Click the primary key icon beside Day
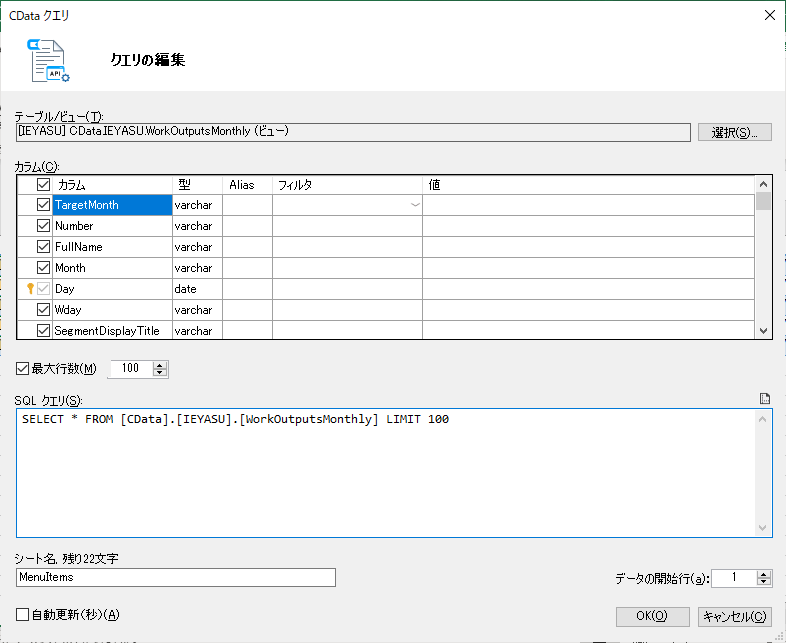The width and height of the screenshot is (786, 643). click(30, 289)
